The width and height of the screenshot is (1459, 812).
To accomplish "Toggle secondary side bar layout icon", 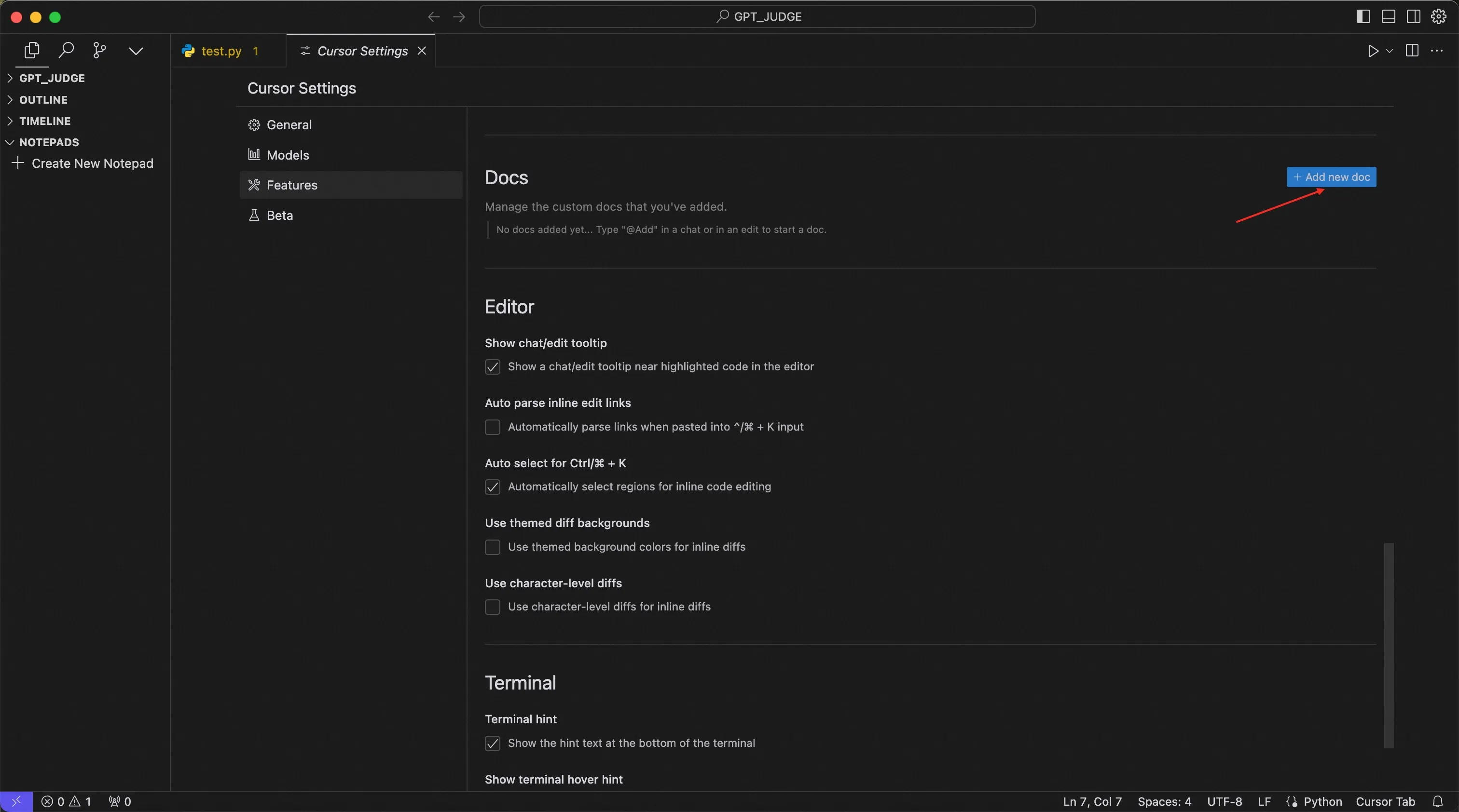I will tap(1413, 16).
